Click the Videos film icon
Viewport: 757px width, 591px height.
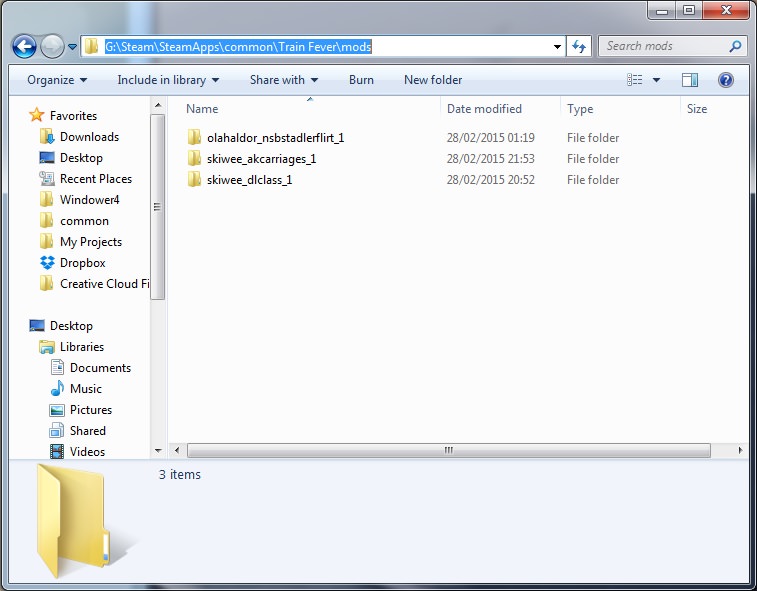pos(57,452)
